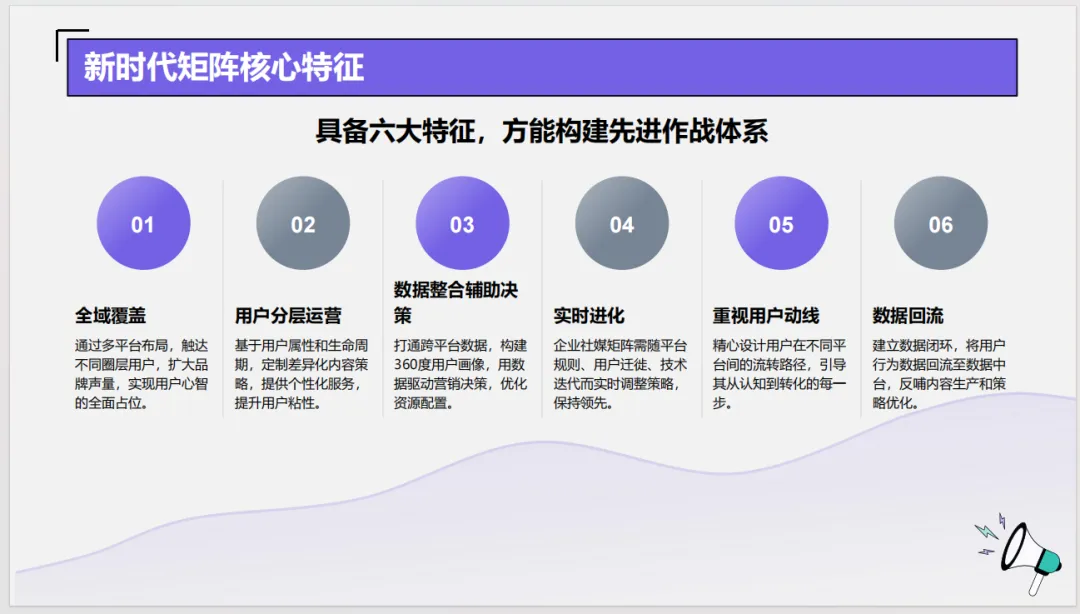Click the paragraph starting 通过多平台布局
The image size is (1080, 614).
pos(141,374)
